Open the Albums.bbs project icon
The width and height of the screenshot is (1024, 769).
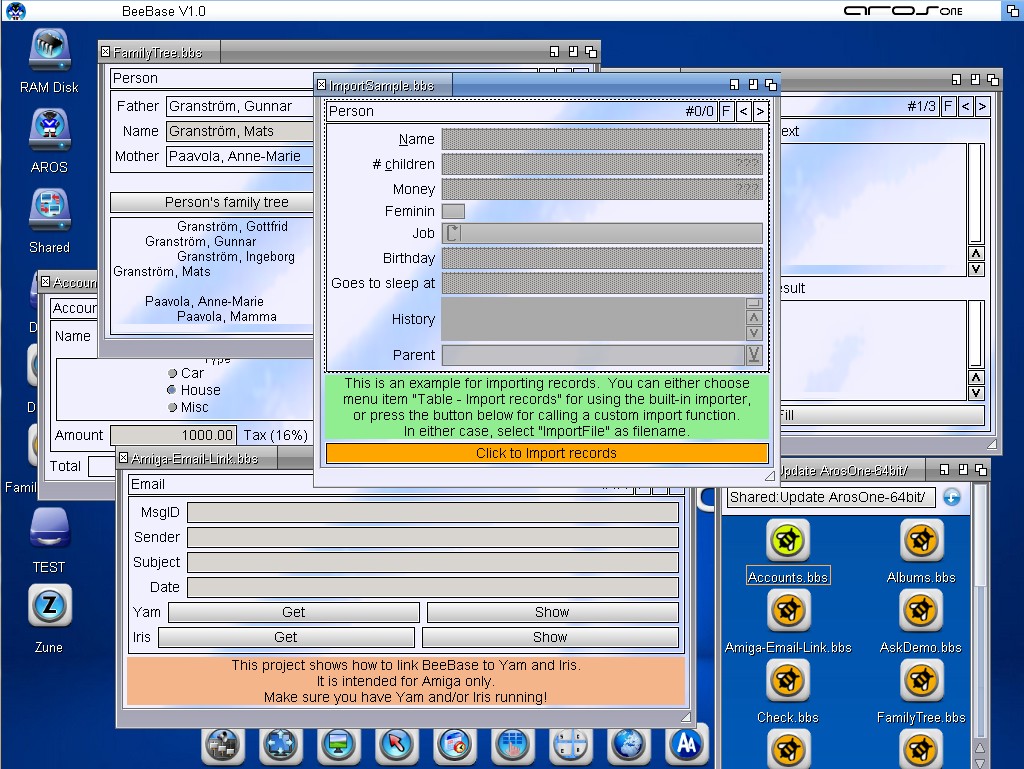920,541
